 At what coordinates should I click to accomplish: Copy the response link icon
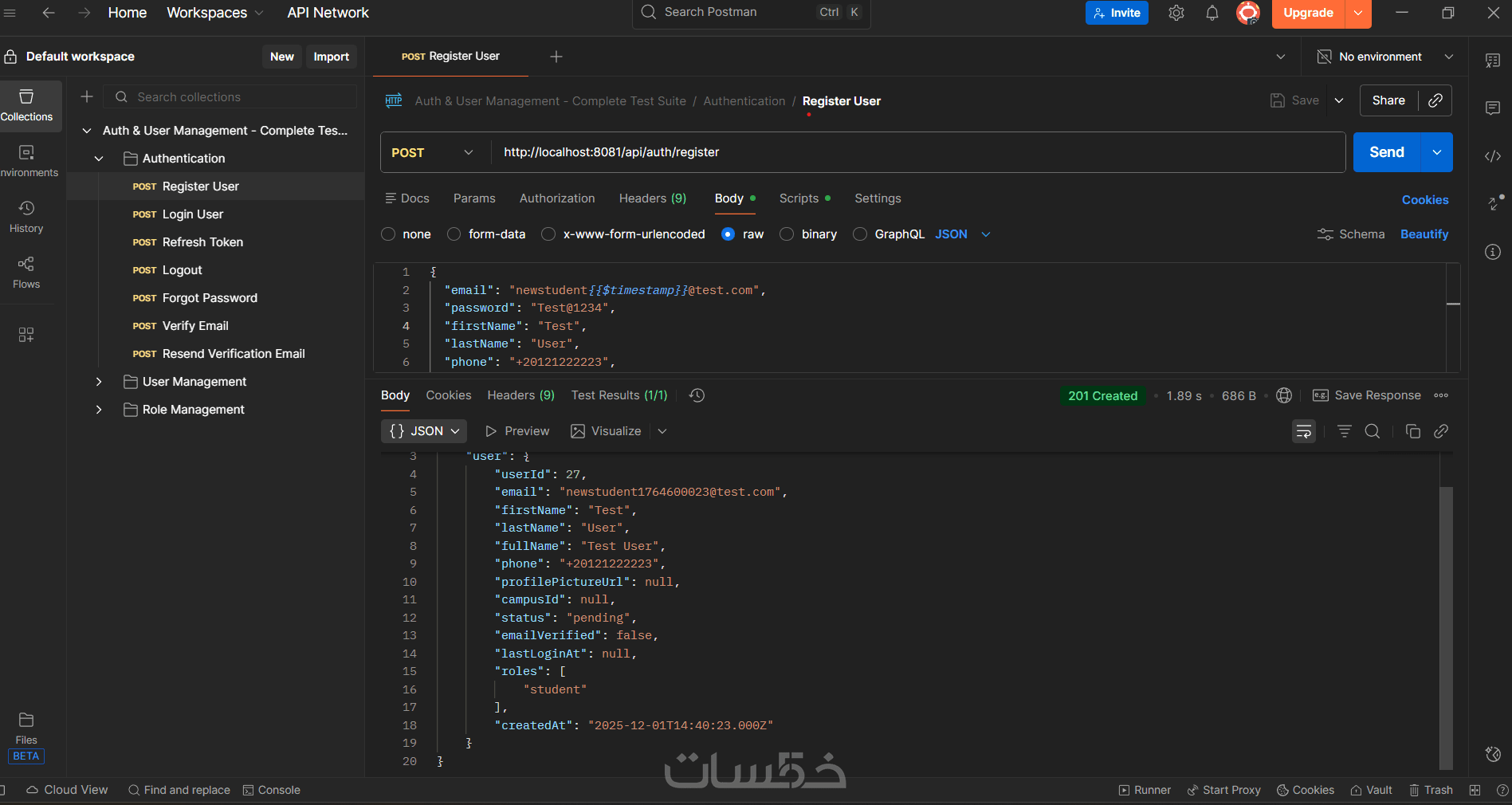click(1441, 431)
